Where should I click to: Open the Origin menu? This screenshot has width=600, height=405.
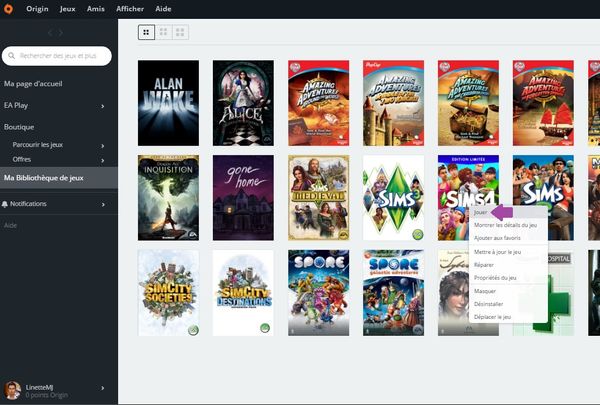pyautogui.click(x=37, y=9)
